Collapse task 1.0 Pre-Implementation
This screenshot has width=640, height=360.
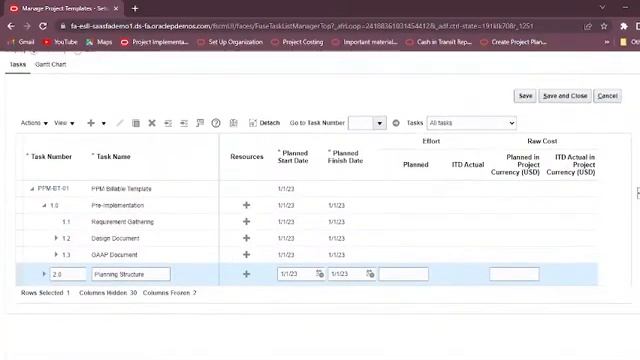pyautogui.click(x=44, y=205)
